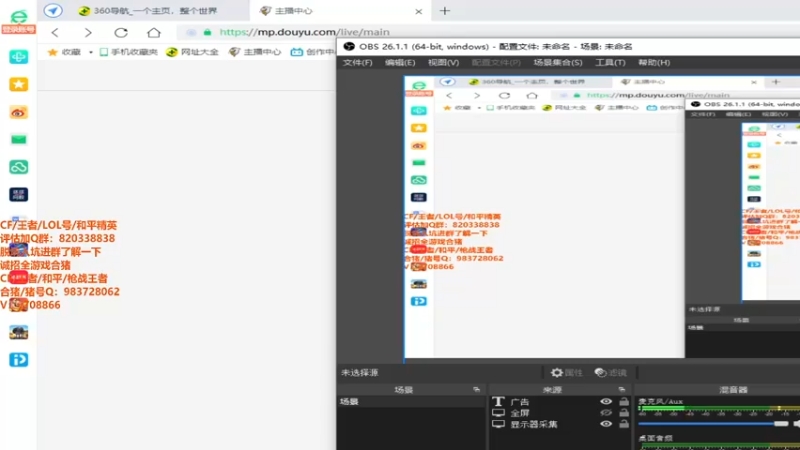This screenshot has width=800, height=450.
Task: Open the 收藏 bookmarks star button
Action: pyautogui.click(x=65, y=52)
